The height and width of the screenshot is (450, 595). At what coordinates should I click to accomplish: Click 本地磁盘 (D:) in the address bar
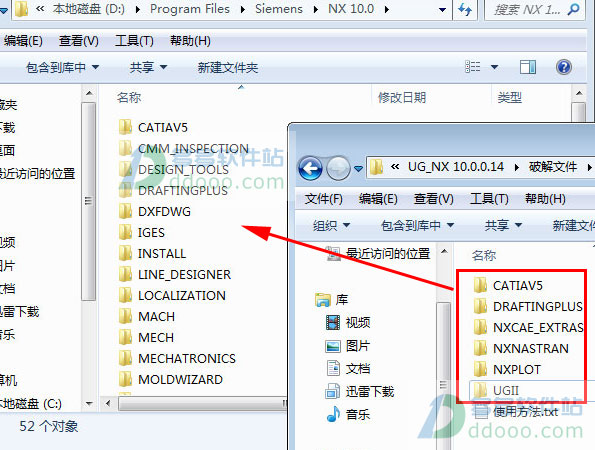click(88, 9)
